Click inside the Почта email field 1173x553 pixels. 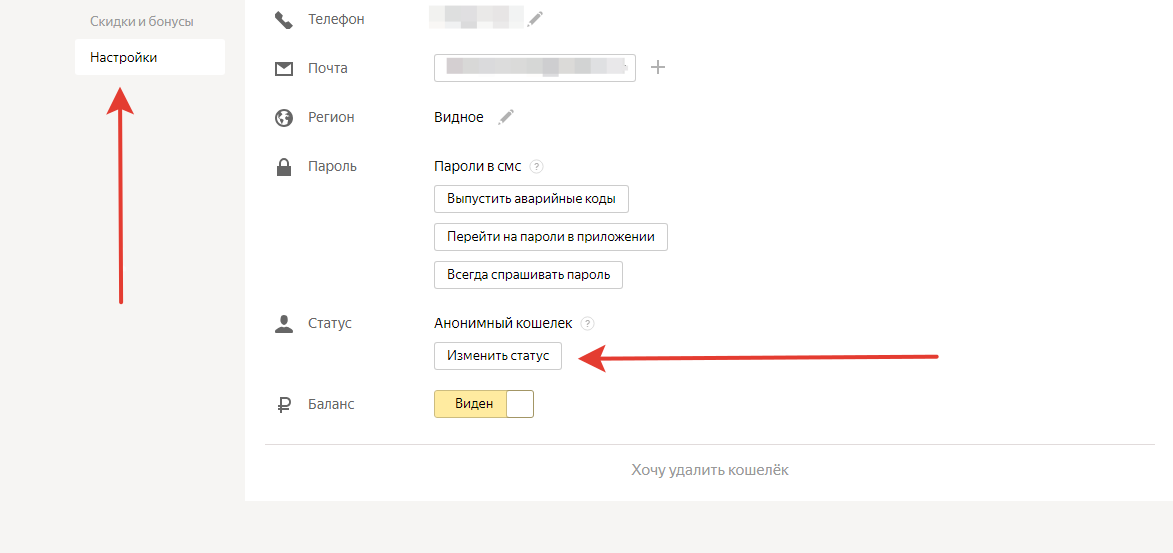(x=534, y=68)
